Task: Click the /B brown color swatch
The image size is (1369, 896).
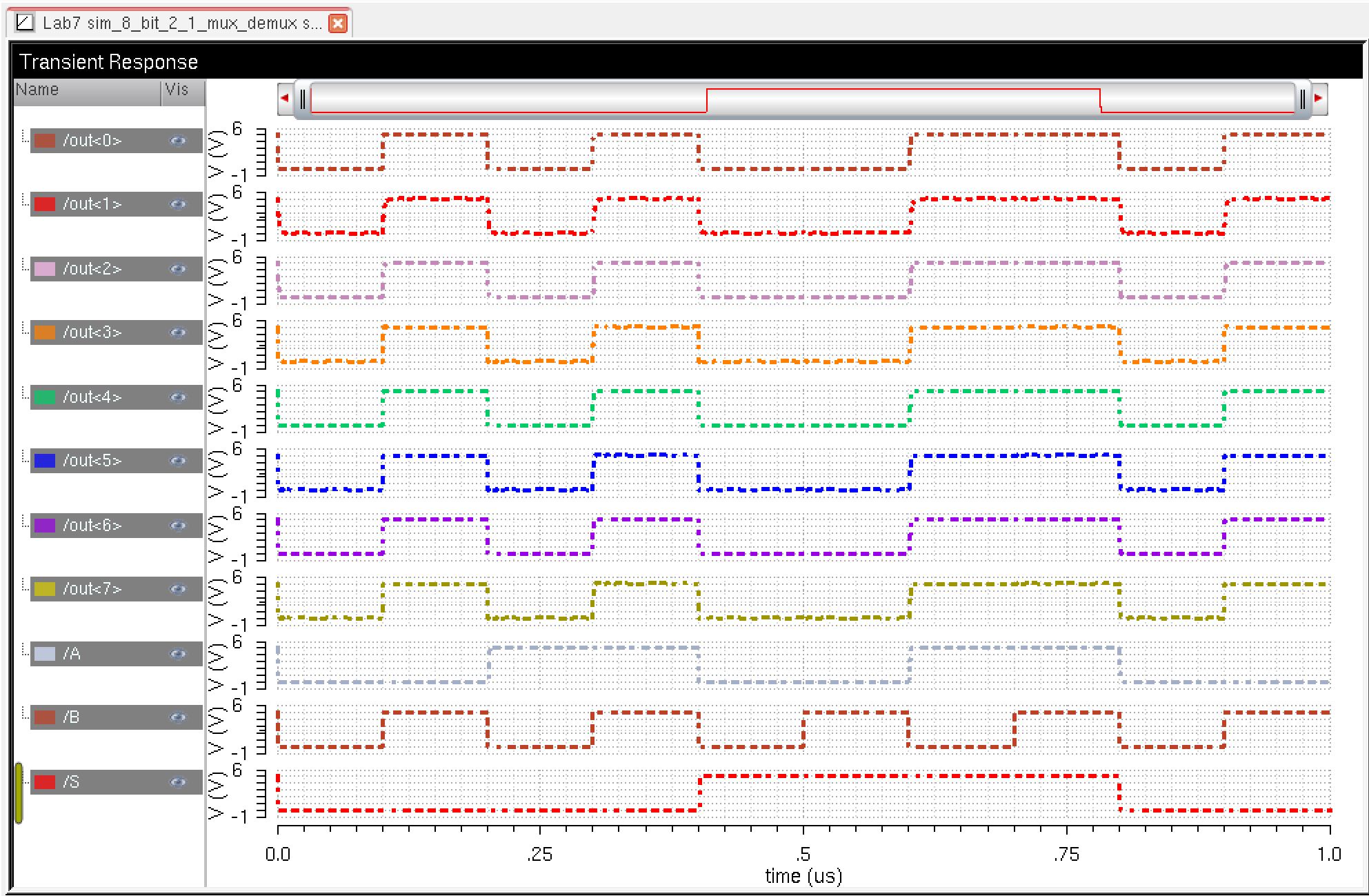Action: 45,717
